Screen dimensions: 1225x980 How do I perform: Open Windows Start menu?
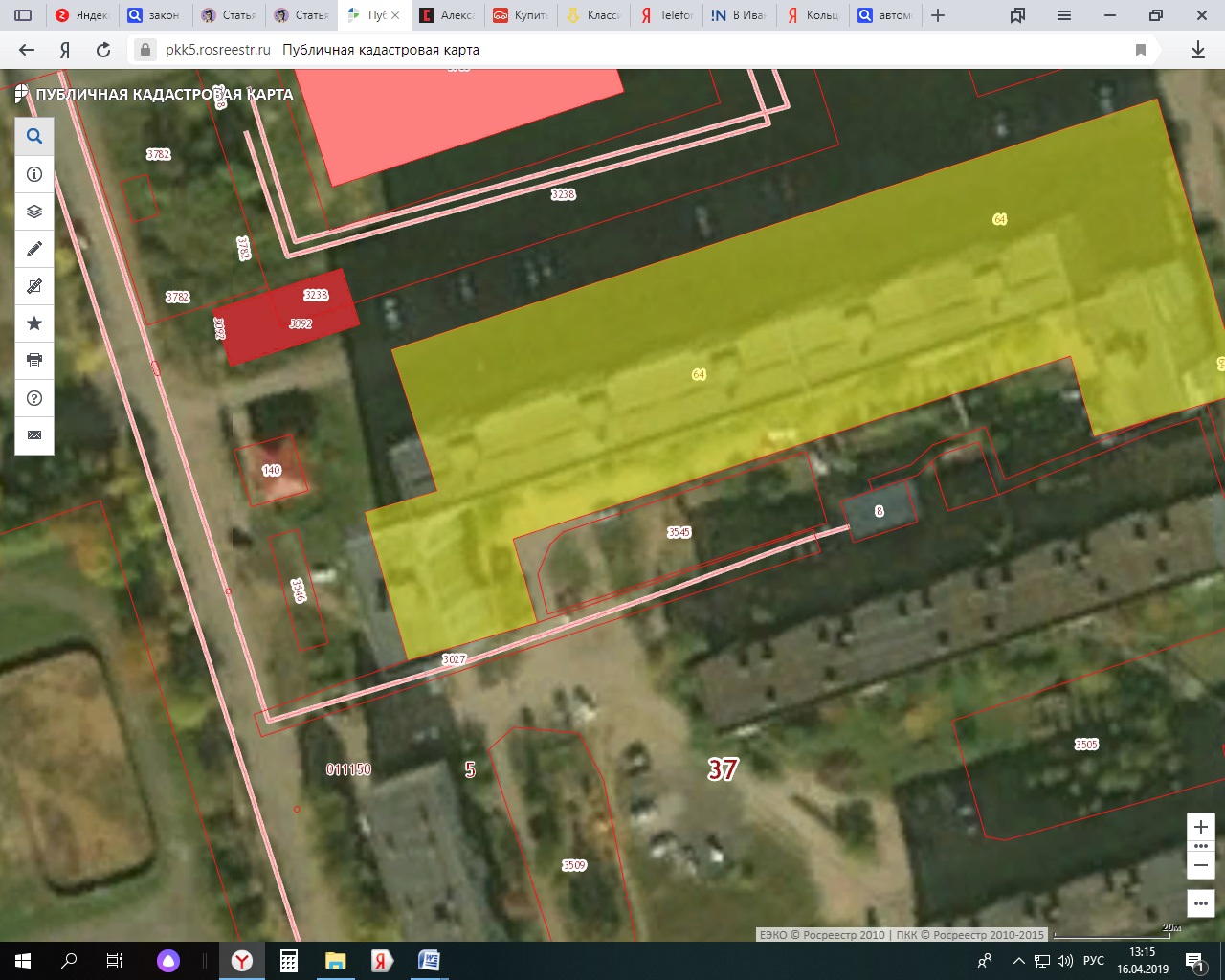(x=23, y=961)
